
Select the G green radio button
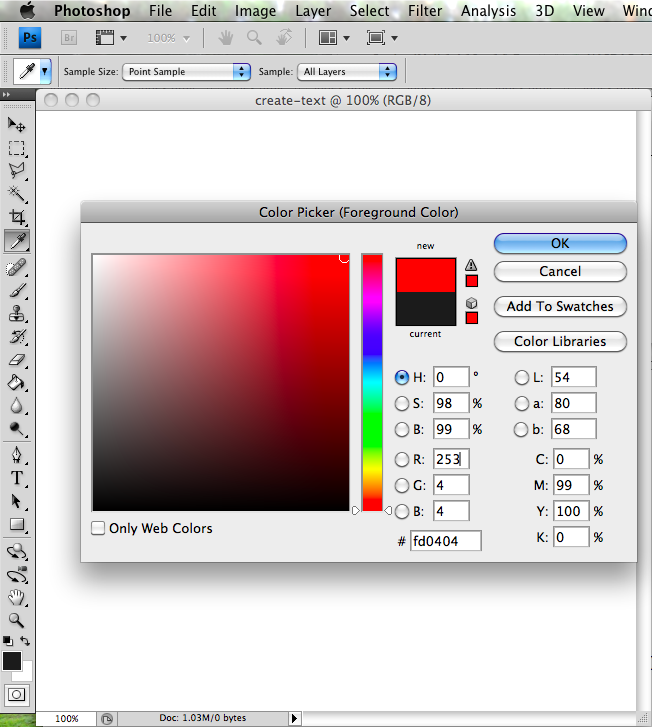(402, 485)
